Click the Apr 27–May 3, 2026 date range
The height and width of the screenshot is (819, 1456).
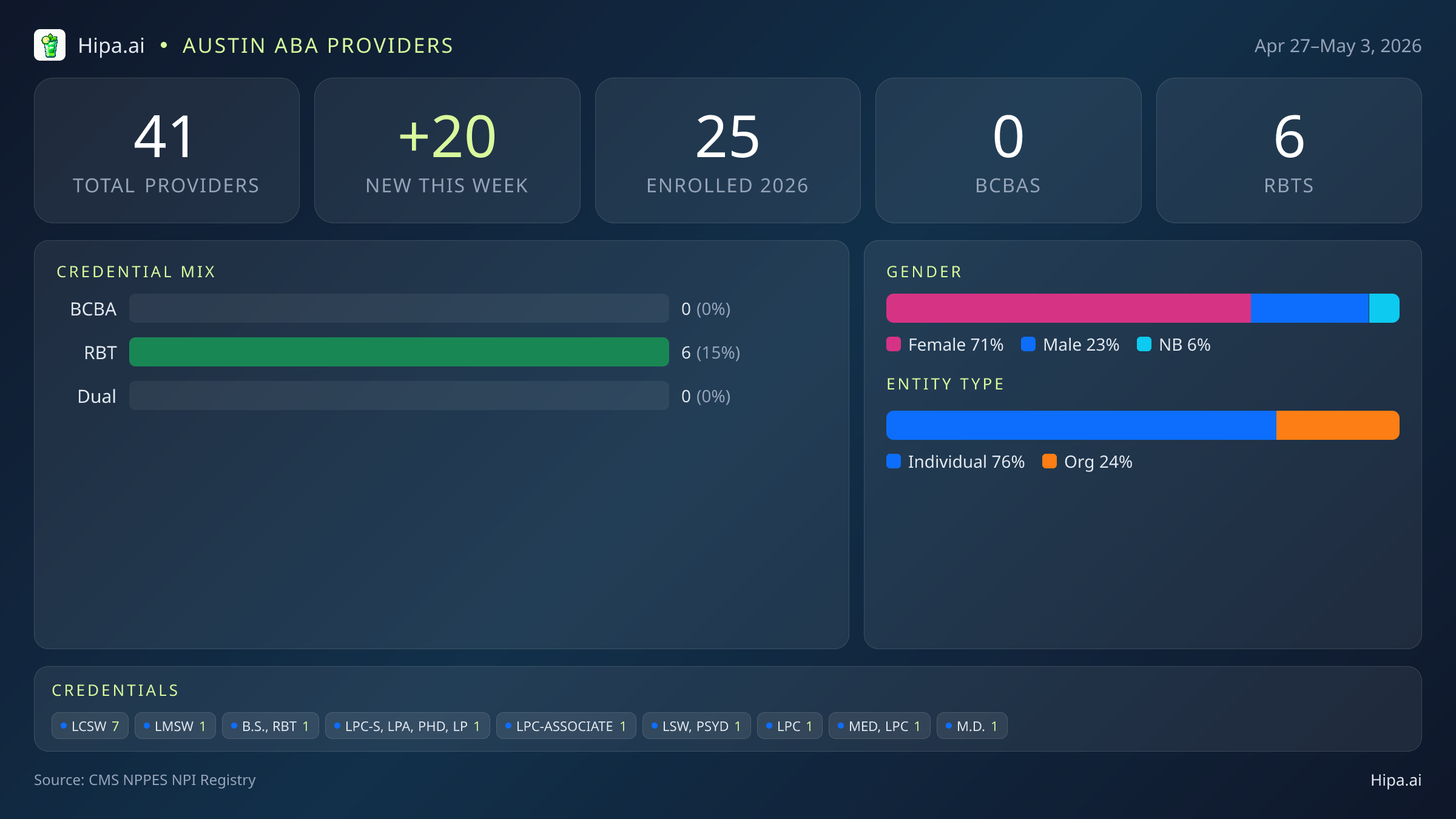[1338, 45]
